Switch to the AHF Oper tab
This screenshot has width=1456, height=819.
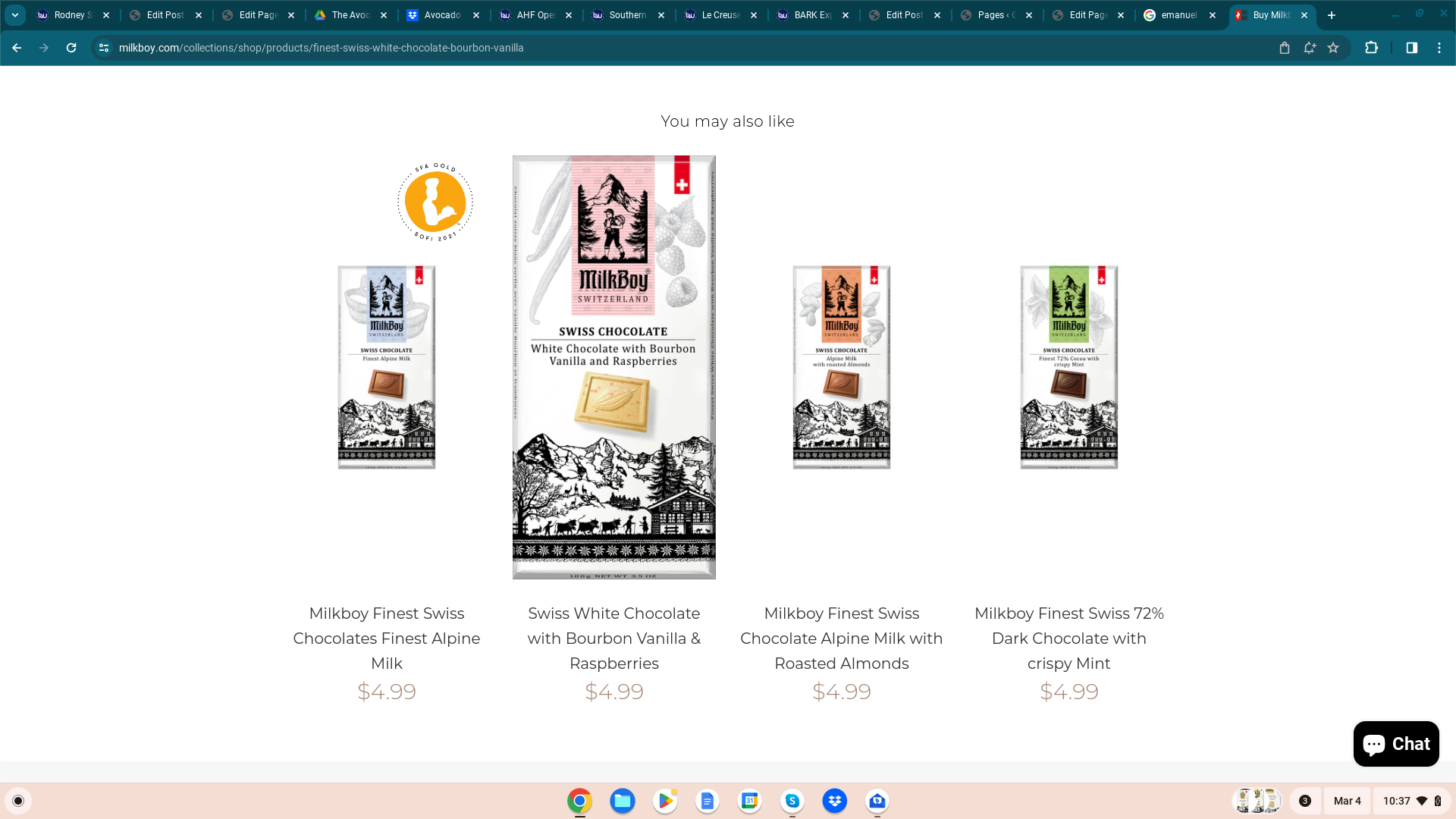click(x=535, y=15)
